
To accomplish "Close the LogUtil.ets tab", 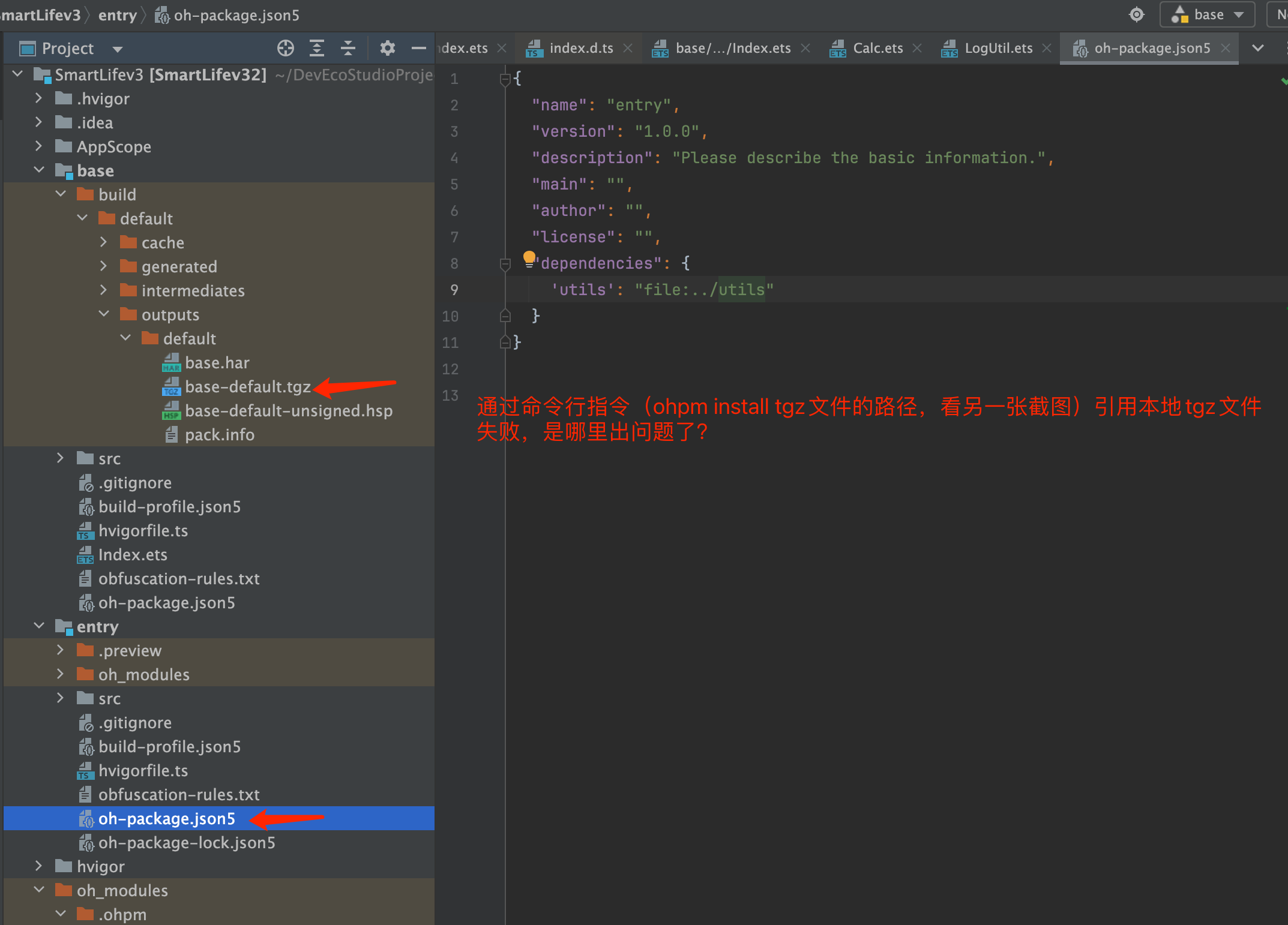I will click(x=1047, y=48).
